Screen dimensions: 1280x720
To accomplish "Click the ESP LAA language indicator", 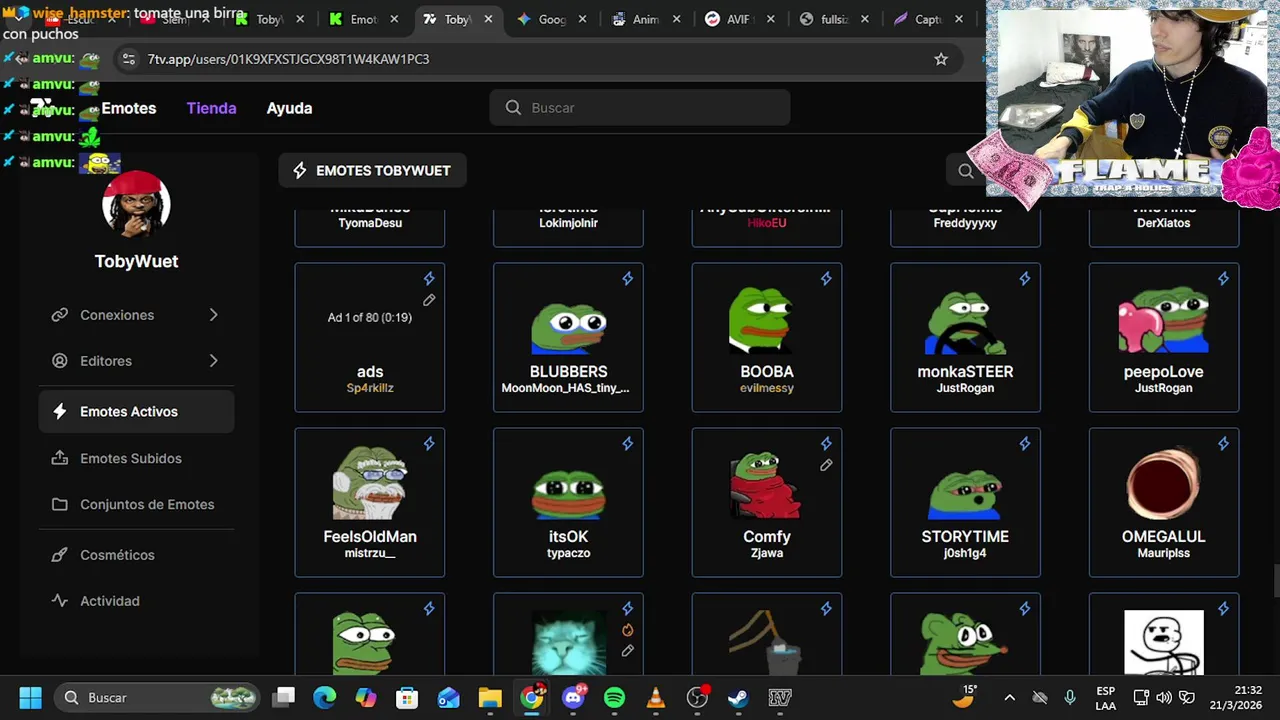I will (x=1105, y=698).
